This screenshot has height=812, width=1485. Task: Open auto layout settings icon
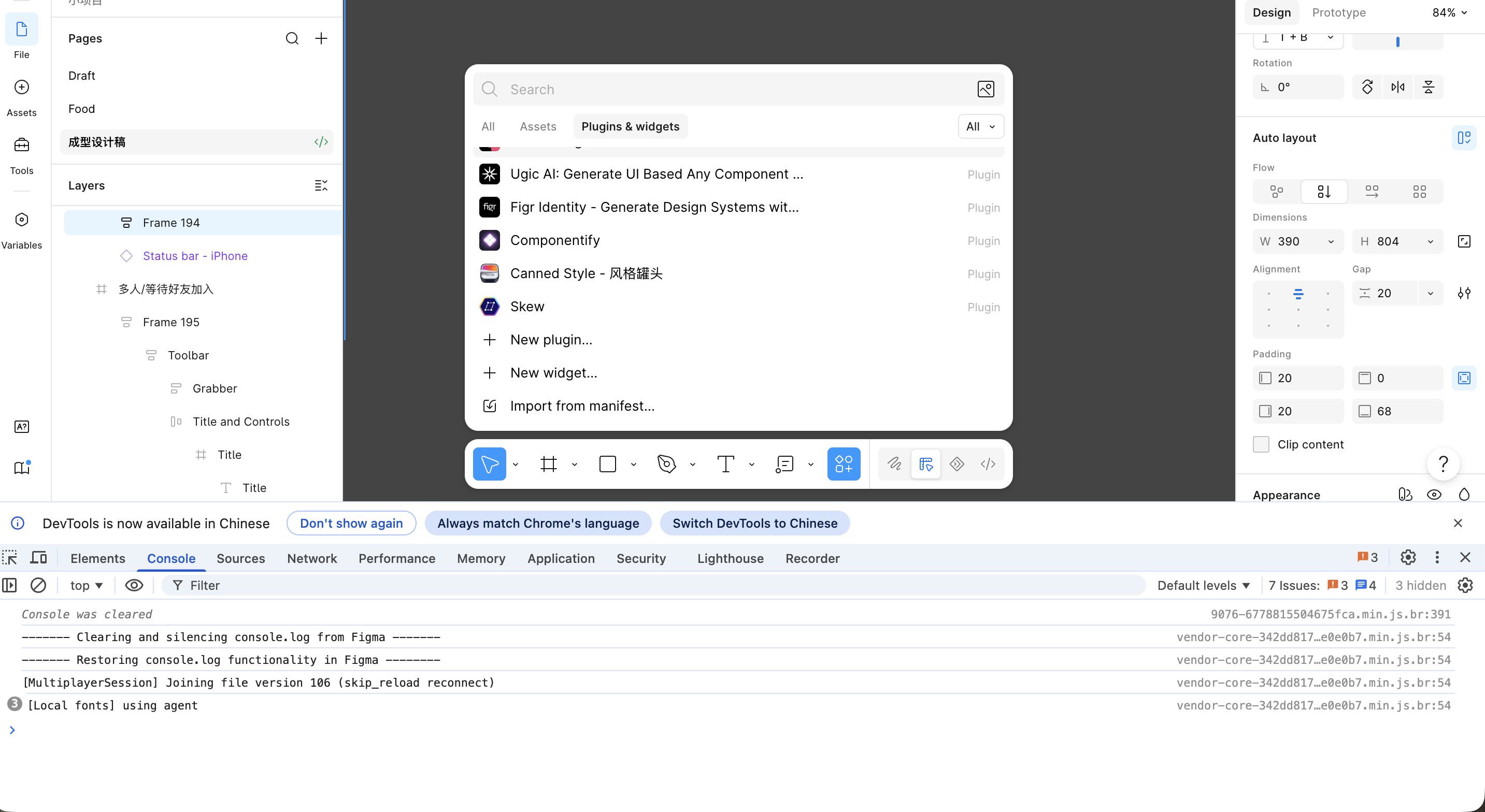click(x=1464, y=138)
